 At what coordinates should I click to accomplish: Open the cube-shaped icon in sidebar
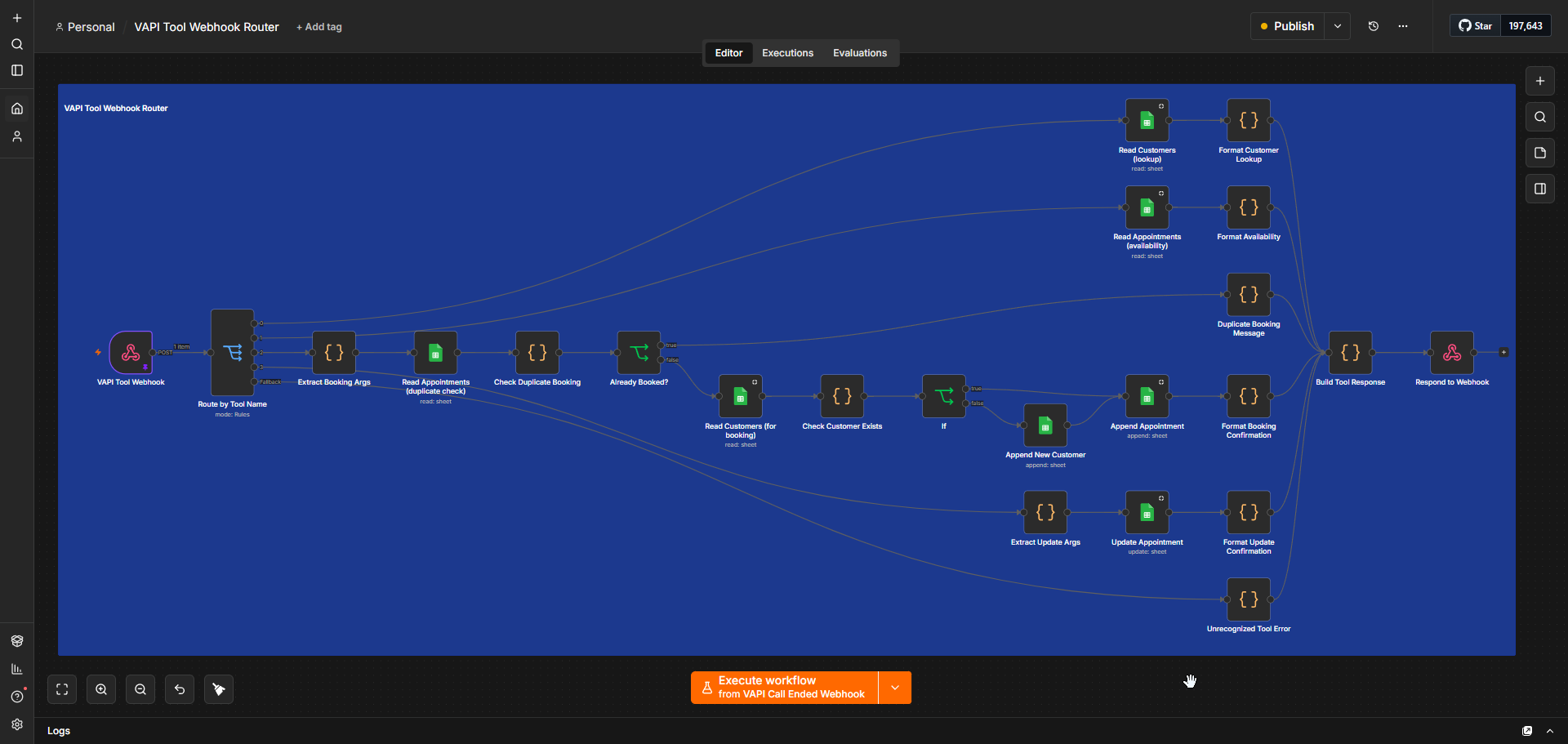17,641
